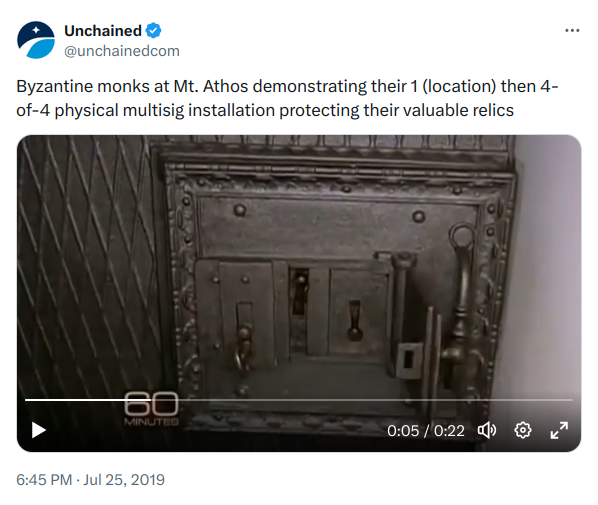Viewport: 598px width, 505px height.
Task: Click the 60 Minutes watermark logo
Action: pyautogui.click(x=151, y=409)
